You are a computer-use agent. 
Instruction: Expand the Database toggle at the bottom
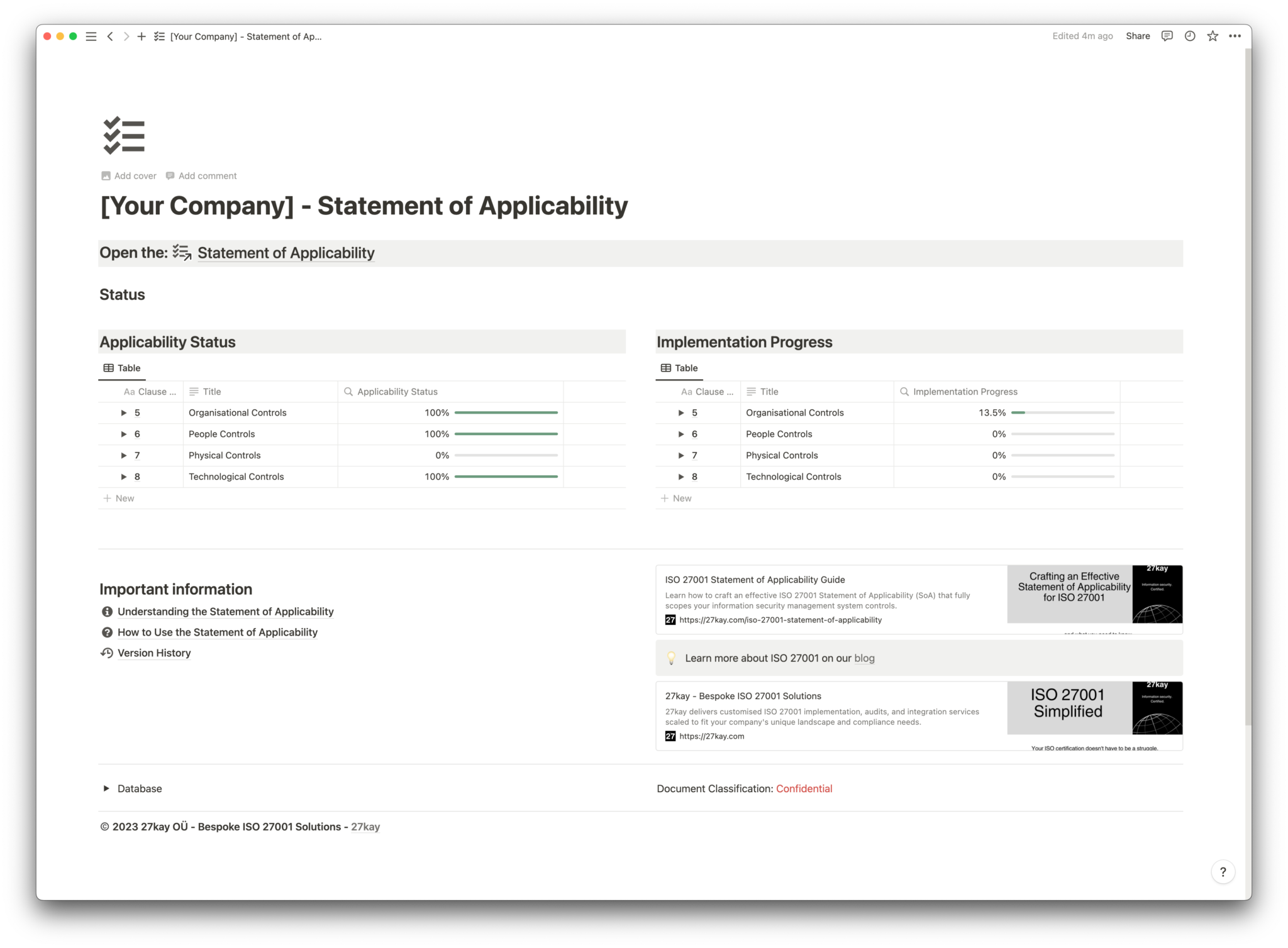pyautogui.click(x=106, y=788)
